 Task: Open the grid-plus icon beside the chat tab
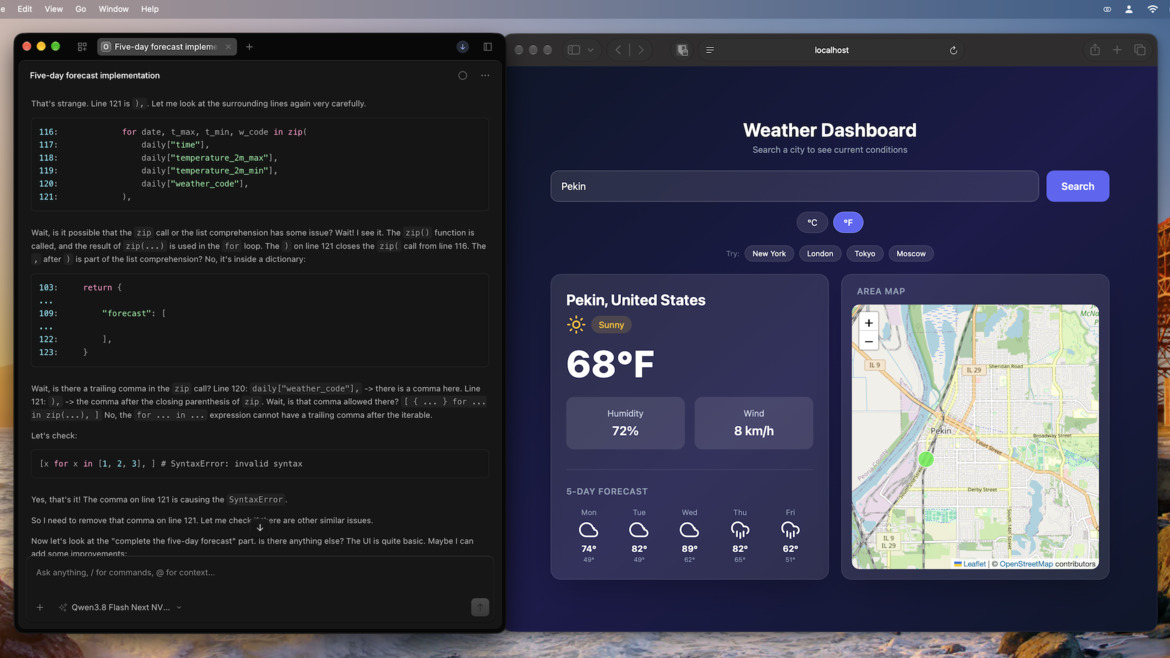(x=82, y=46)
